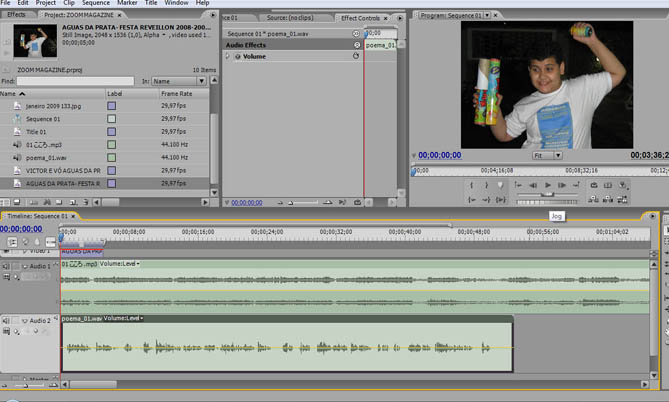
Task: Click Volume:Level label on poema_01.wav clip
Action: [121, 318]
